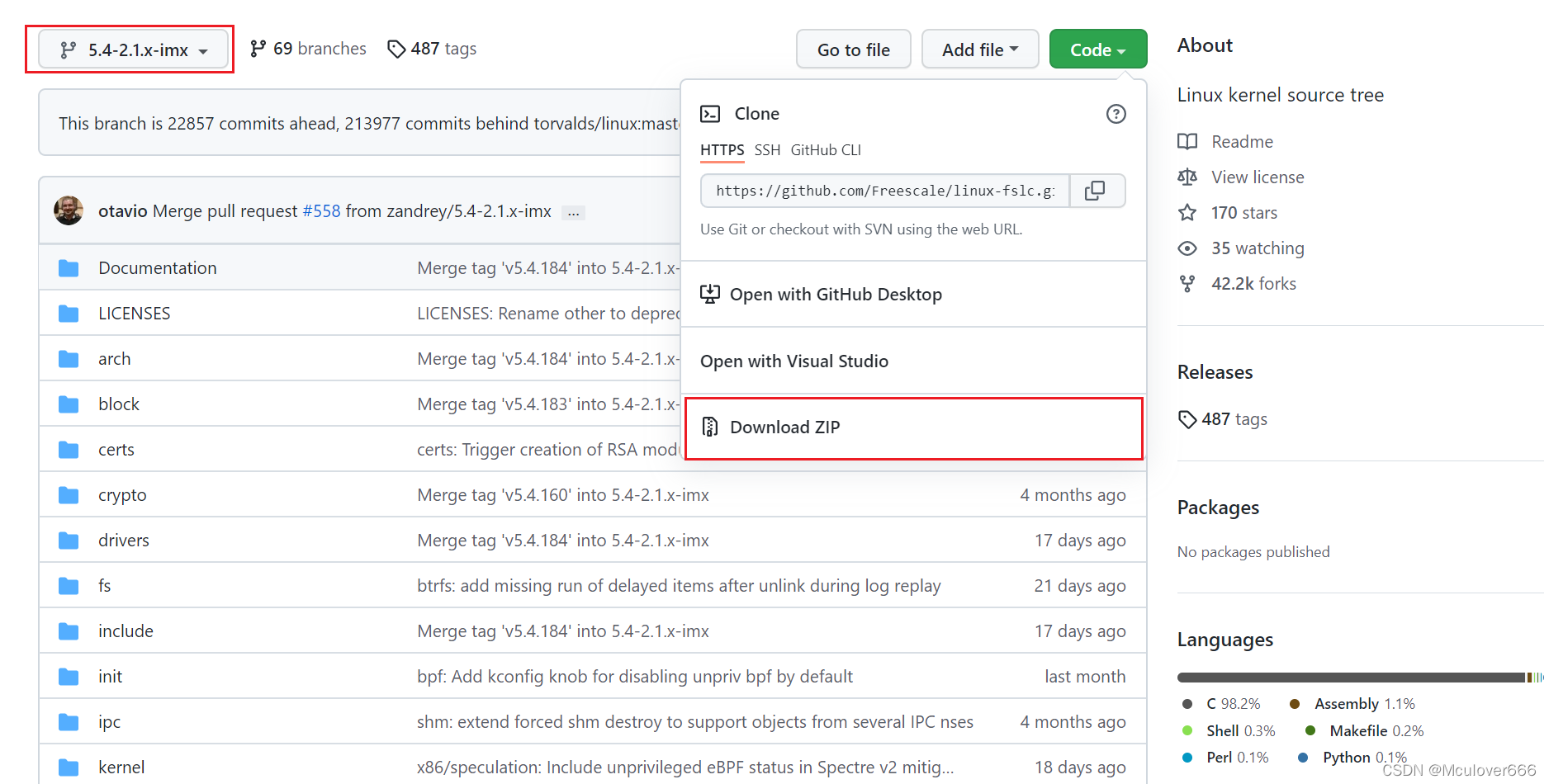Choose Open with GitHub Desktop

pyautogui.click(x=913, y=295)
